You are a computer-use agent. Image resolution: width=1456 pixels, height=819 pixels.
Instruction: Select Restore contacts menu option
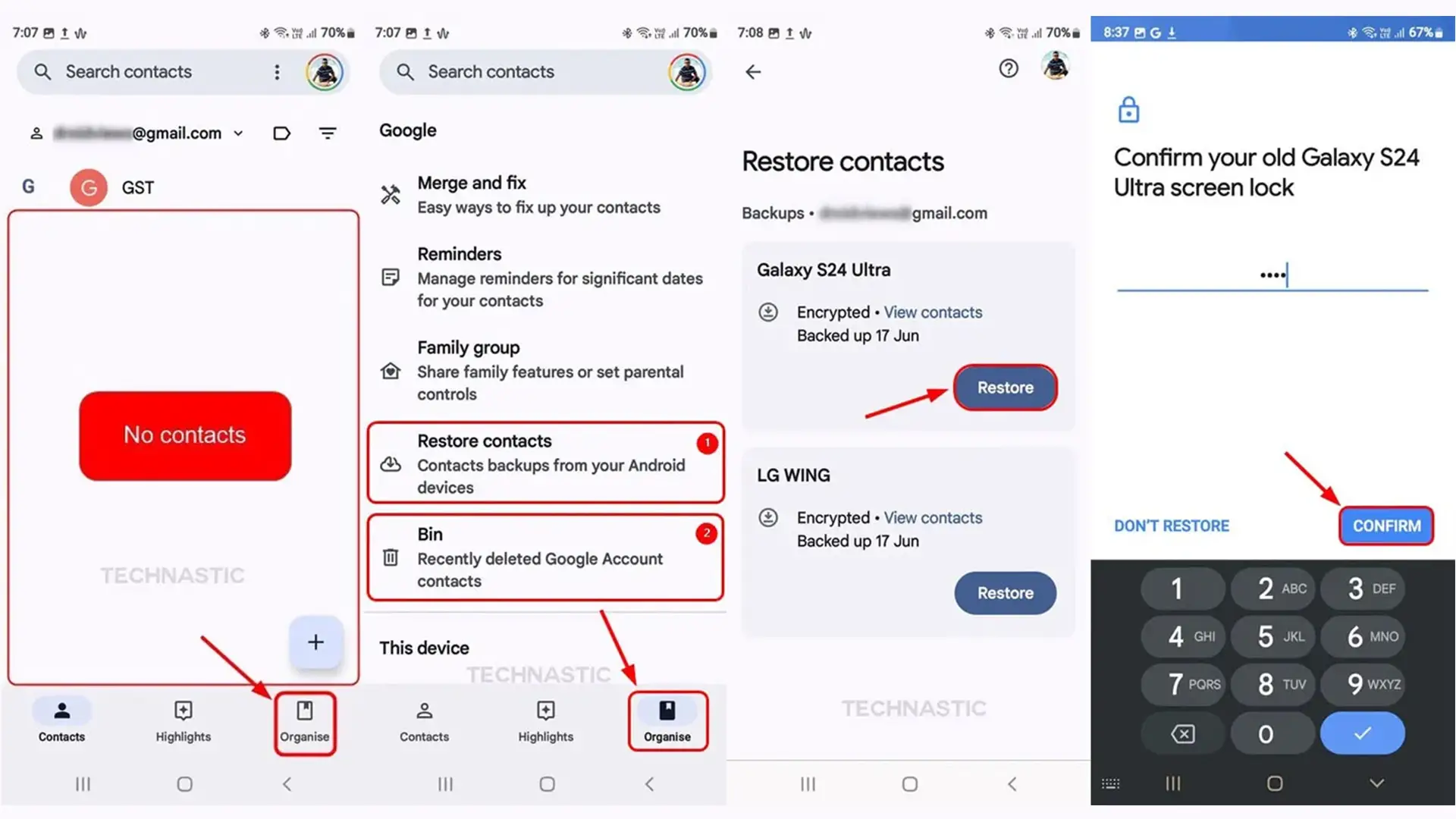(x=545, y=462)
